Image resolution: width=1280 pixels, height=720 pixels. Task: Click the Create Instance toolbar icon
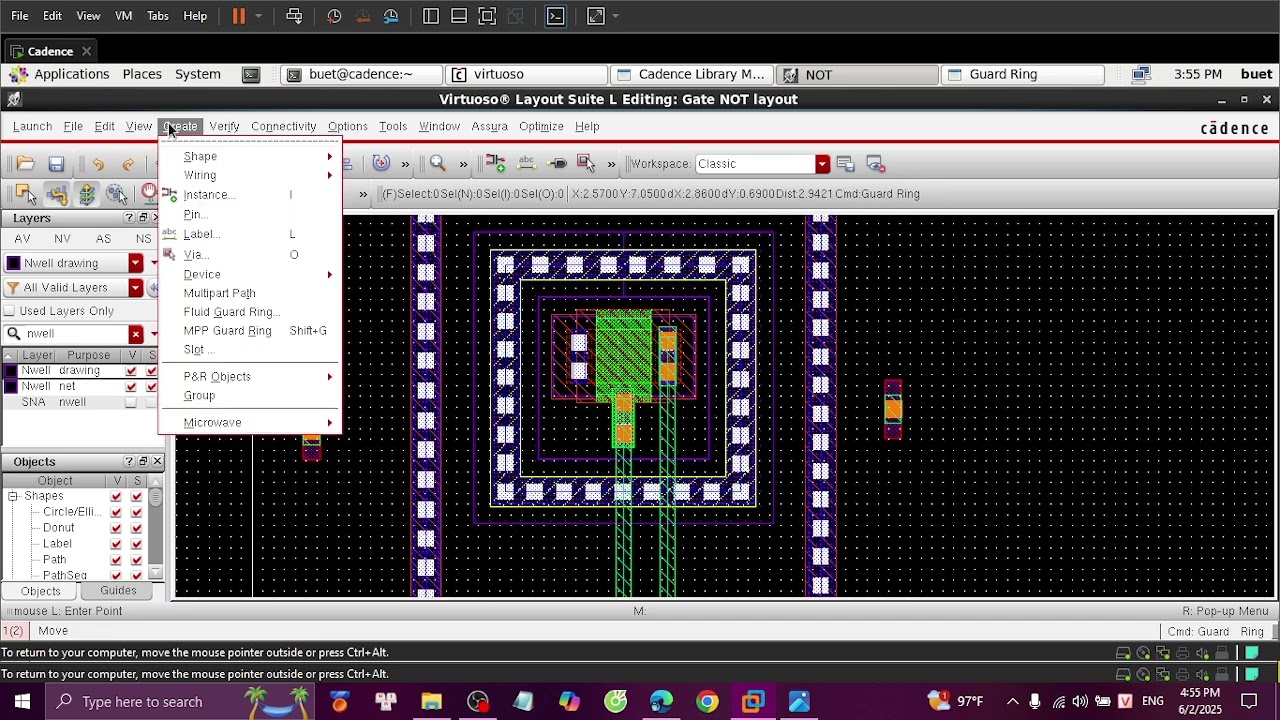(x=496, y=164)
